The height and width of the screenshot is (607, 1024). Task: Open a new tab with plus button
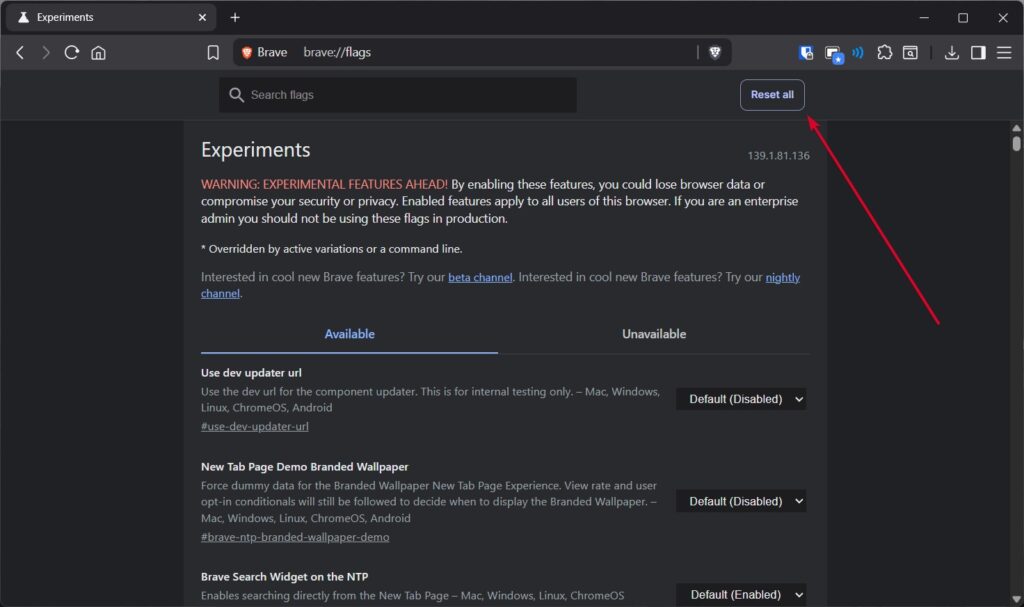click(x=235, y=17)
